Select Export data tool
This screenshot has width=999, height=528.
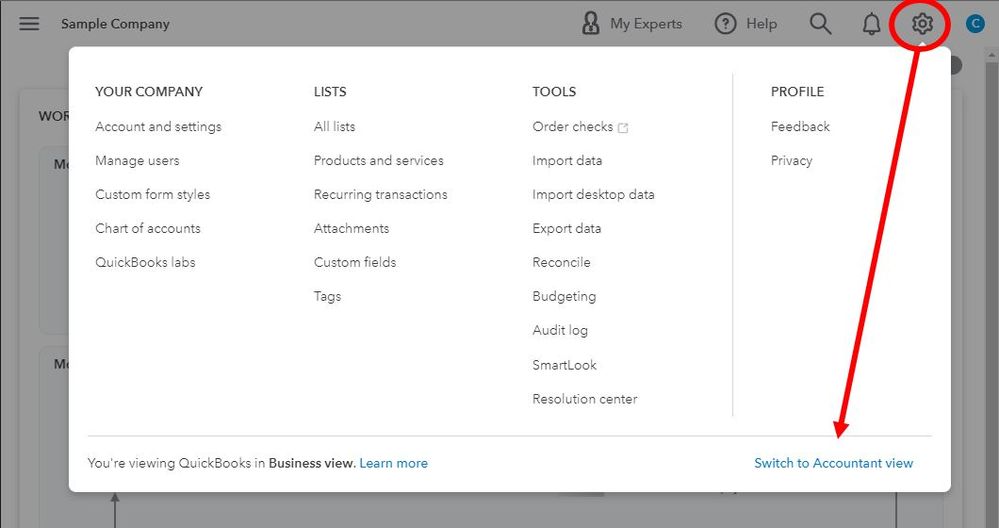point(566,228)
